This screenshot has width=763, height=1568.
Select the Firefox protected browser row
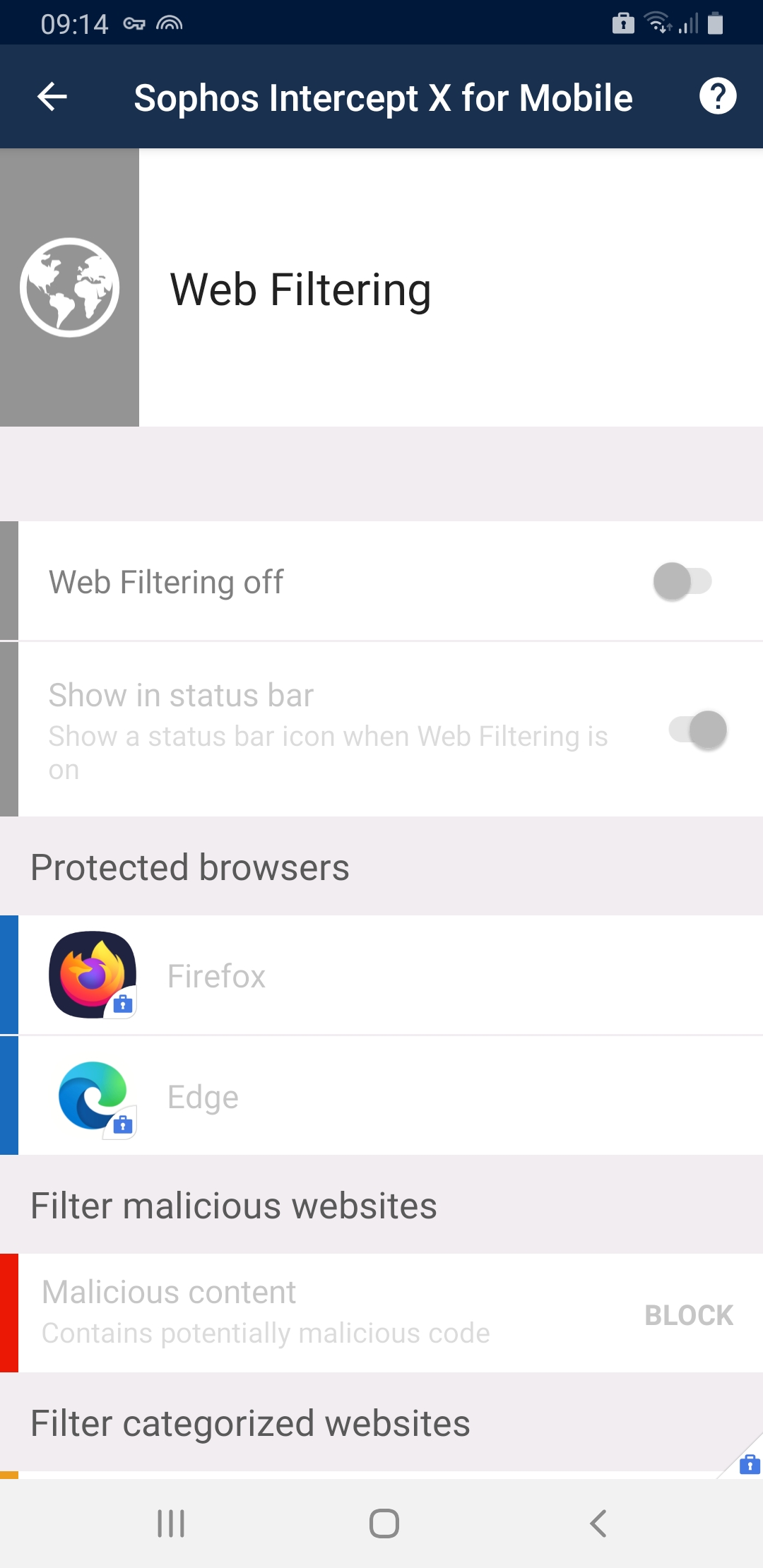(391, 975)
